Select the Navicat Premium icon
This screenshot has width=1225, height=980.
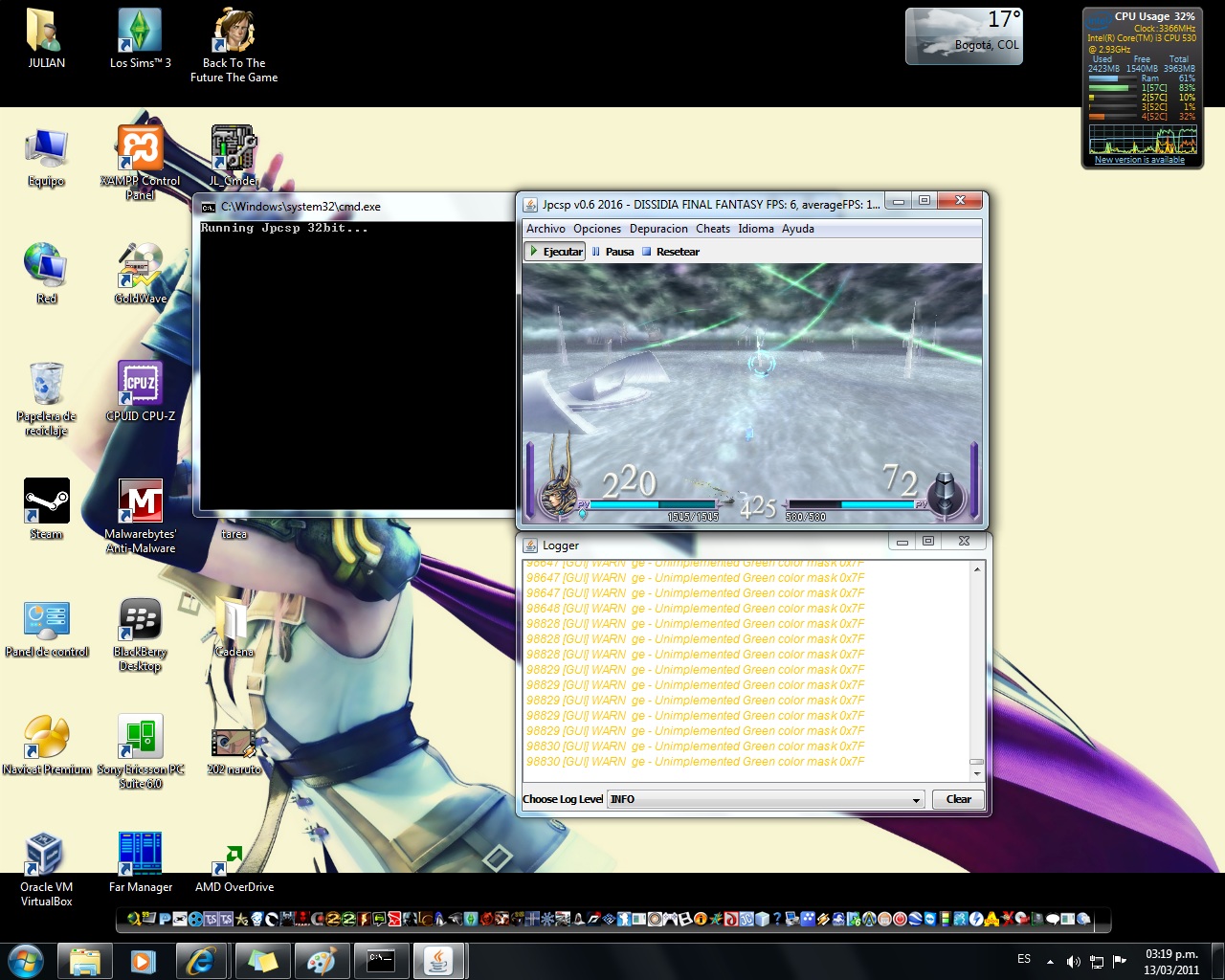click(46, 745)
